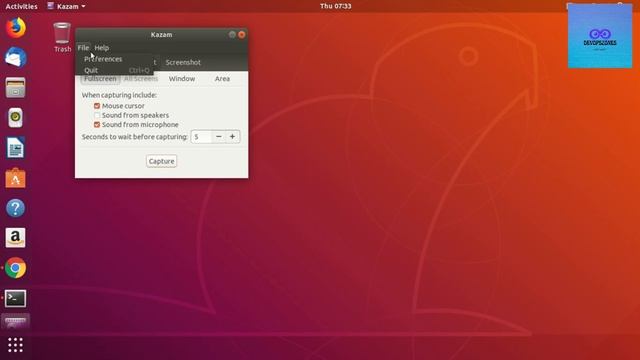Increase seconds to wait with plus
The width and height of the screenshot is (640, 360).
(232, 137)
